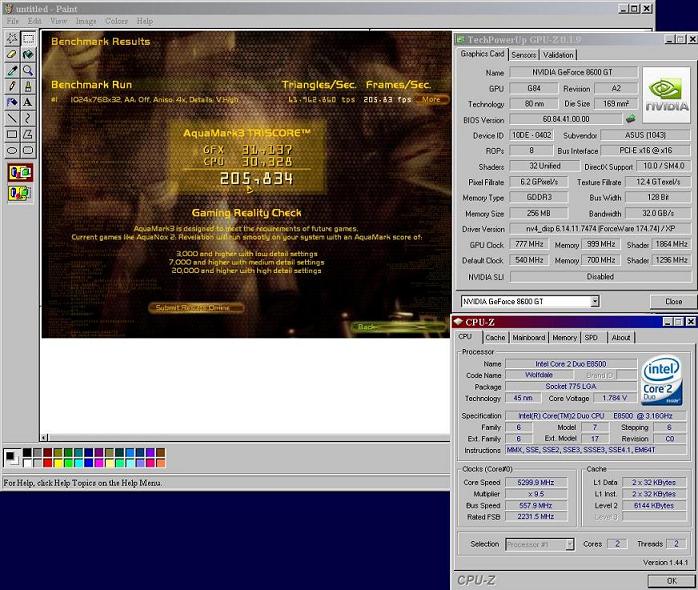
Task: Pick the Polygon shape tool
Action: (28, 134)
